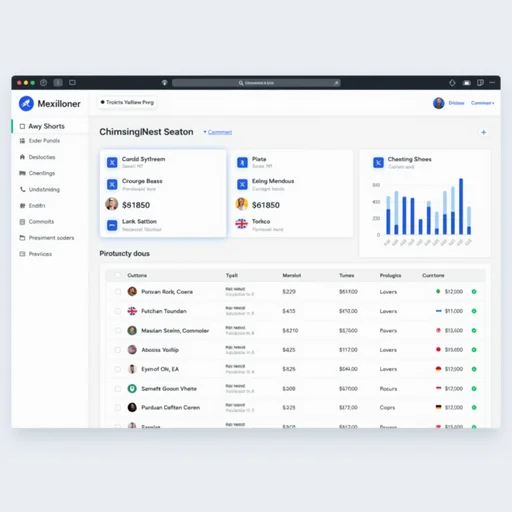
Task: Click the Futchan Toundan flag icon
Action: pyautogui.click(x=132, y=311)
